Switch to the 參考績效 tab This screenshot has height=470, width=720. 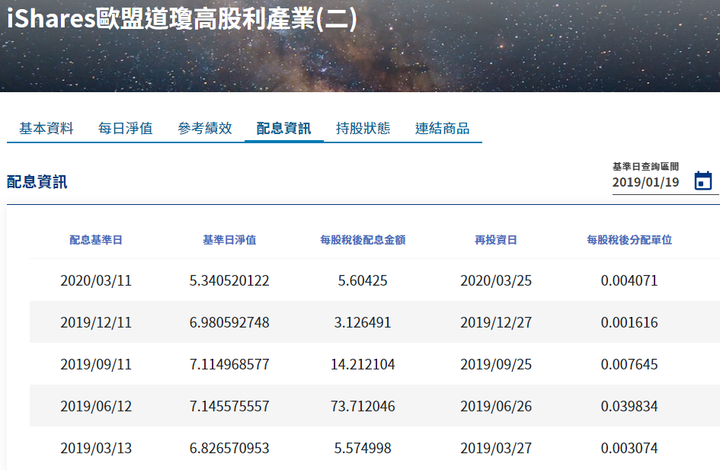[205, 128]
